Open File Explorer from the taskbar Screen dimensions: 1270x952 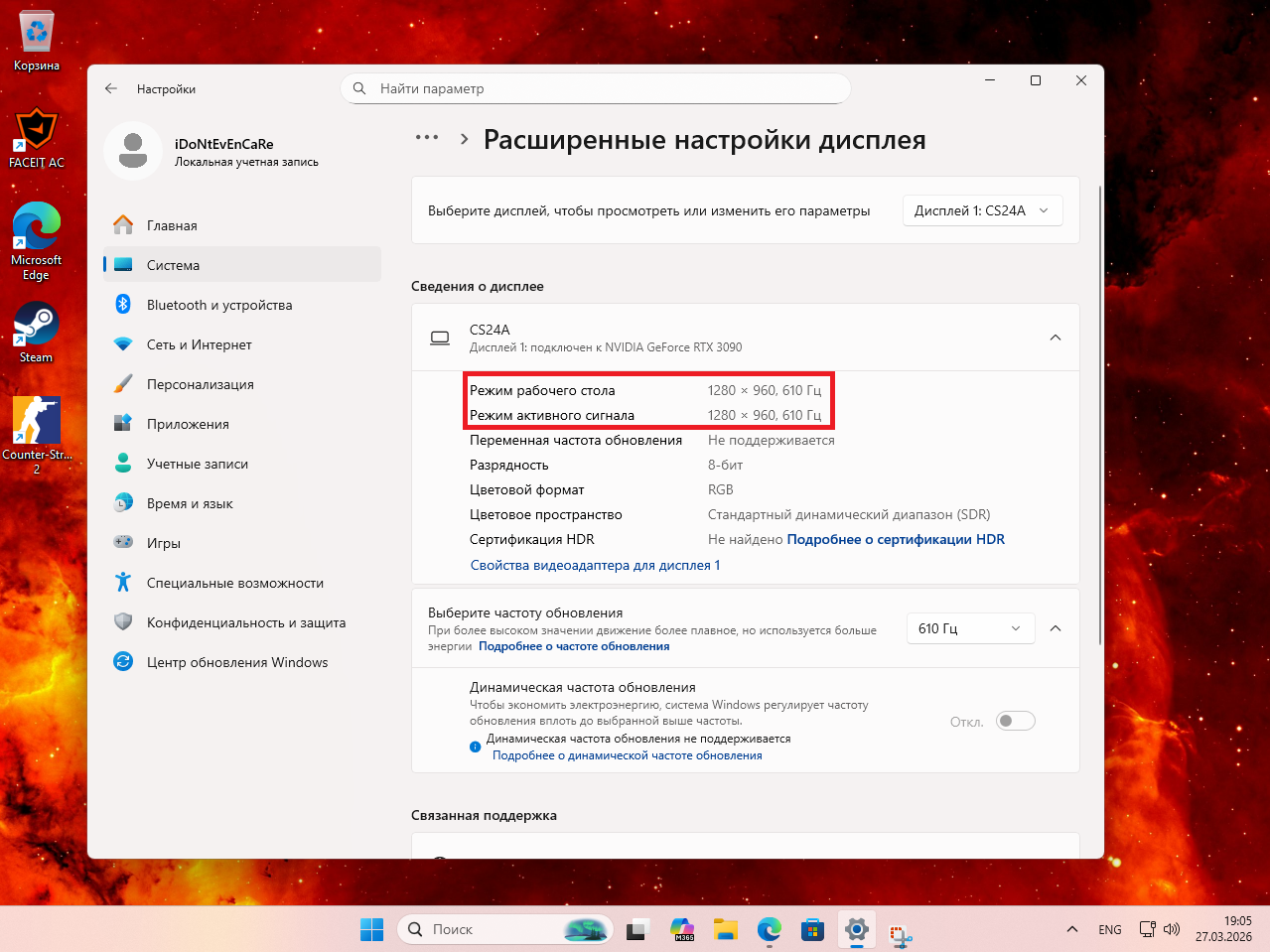tap(726, 929)
